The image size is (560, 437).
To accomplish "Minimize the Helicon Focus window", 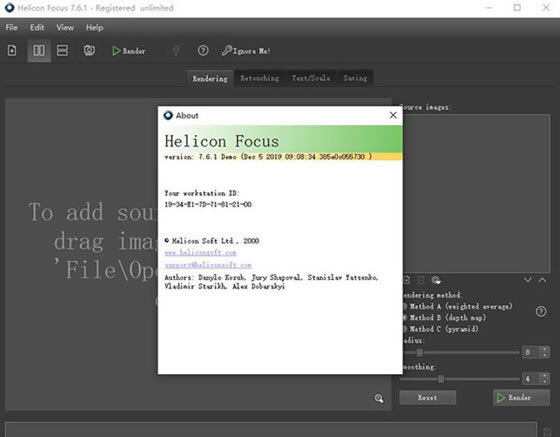I will point(489,7).
